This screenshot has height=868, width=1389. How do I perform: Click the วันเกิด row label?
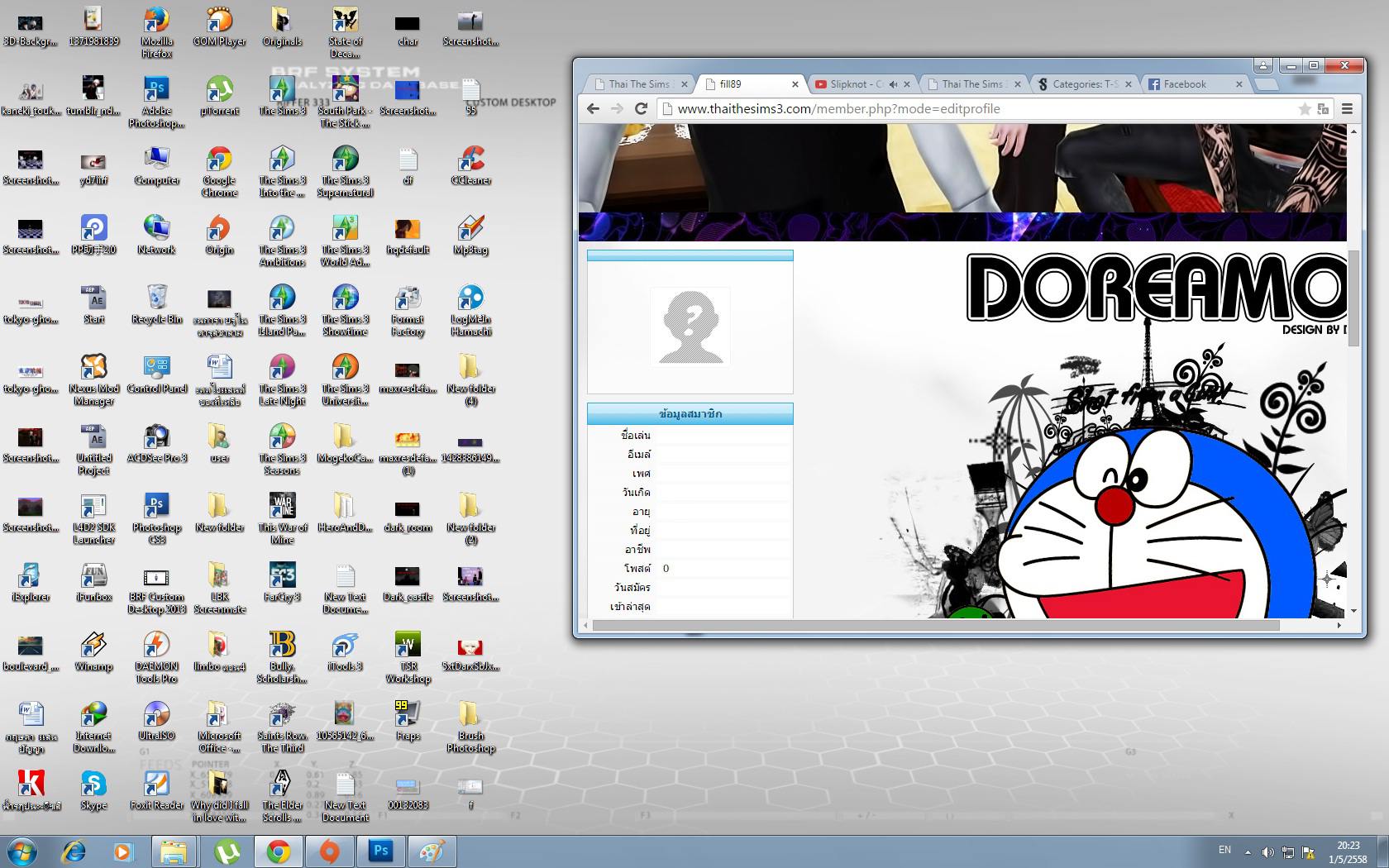coord(637,492)
